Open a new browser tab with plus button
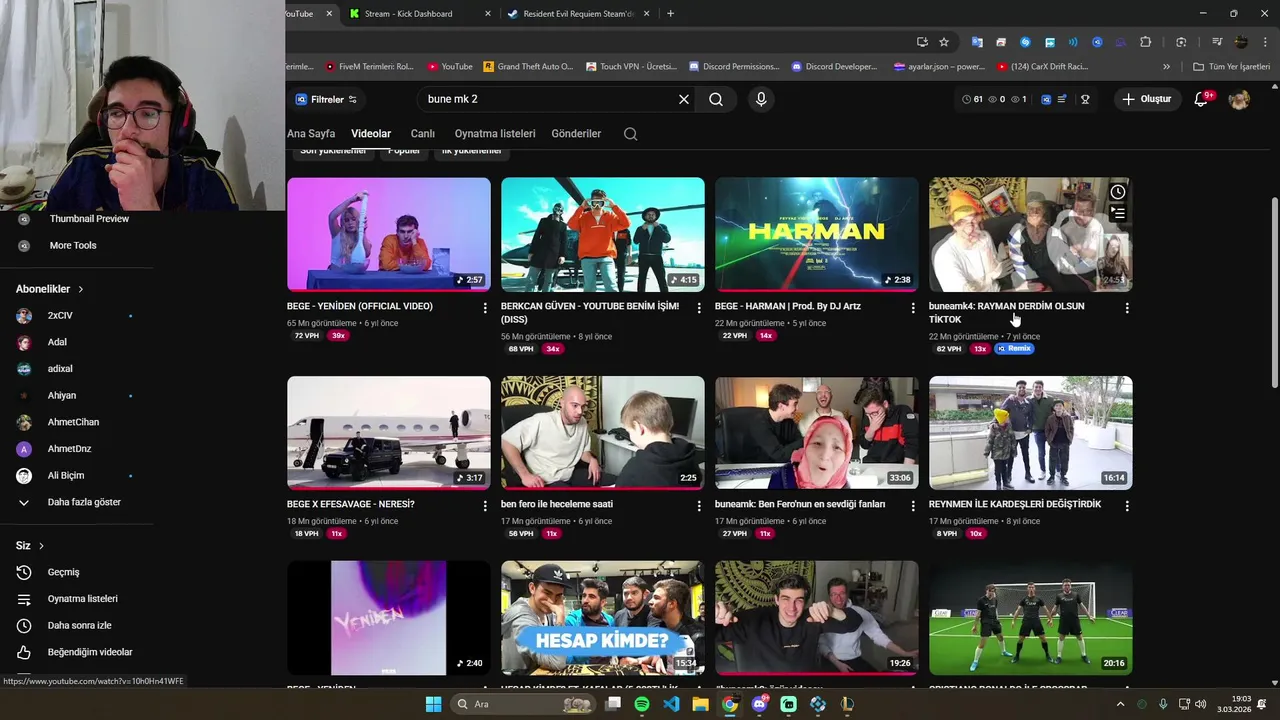Viewport: 1280px width, 720px height. 670,14
